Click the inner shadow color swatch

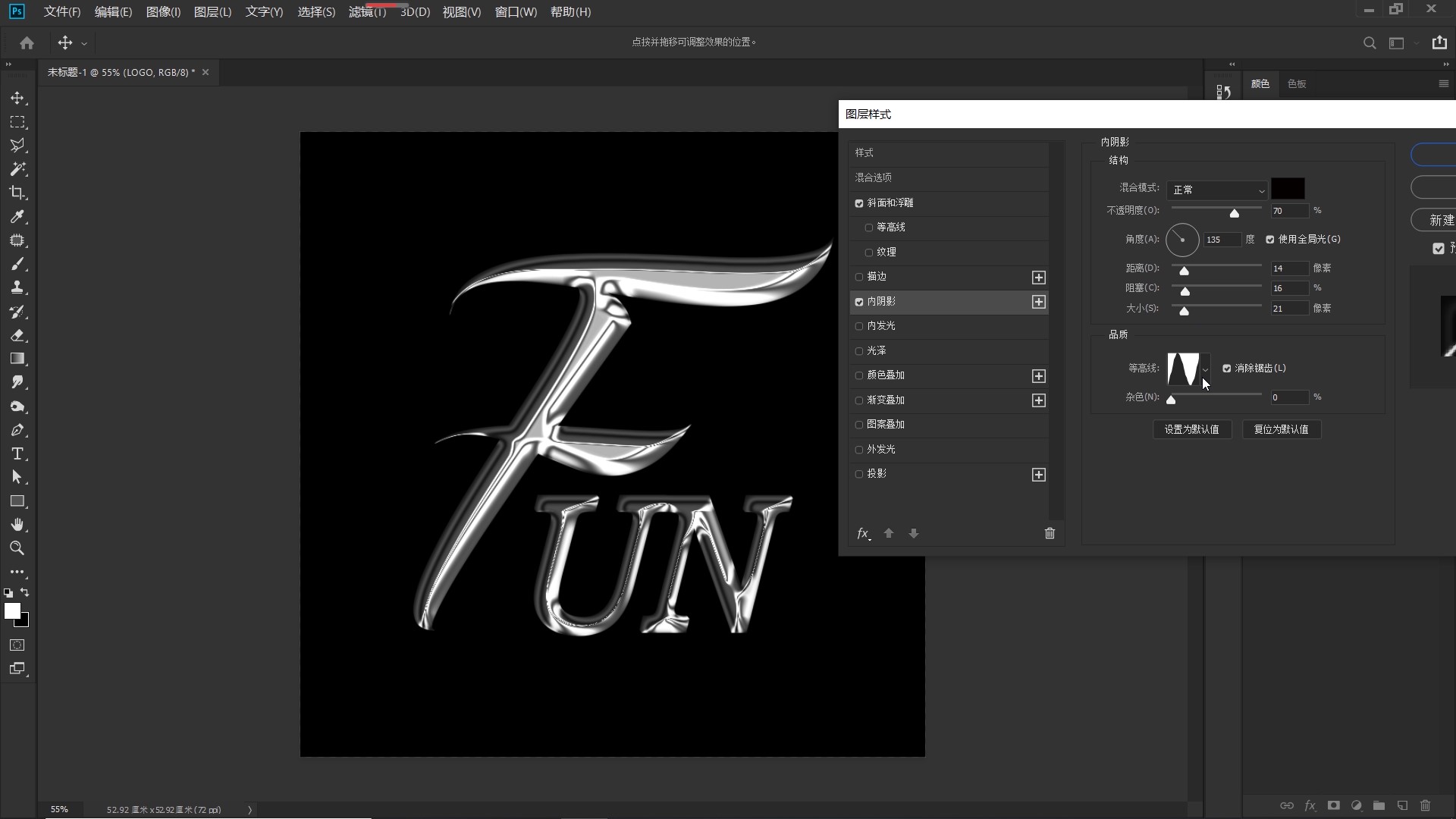1288,188
